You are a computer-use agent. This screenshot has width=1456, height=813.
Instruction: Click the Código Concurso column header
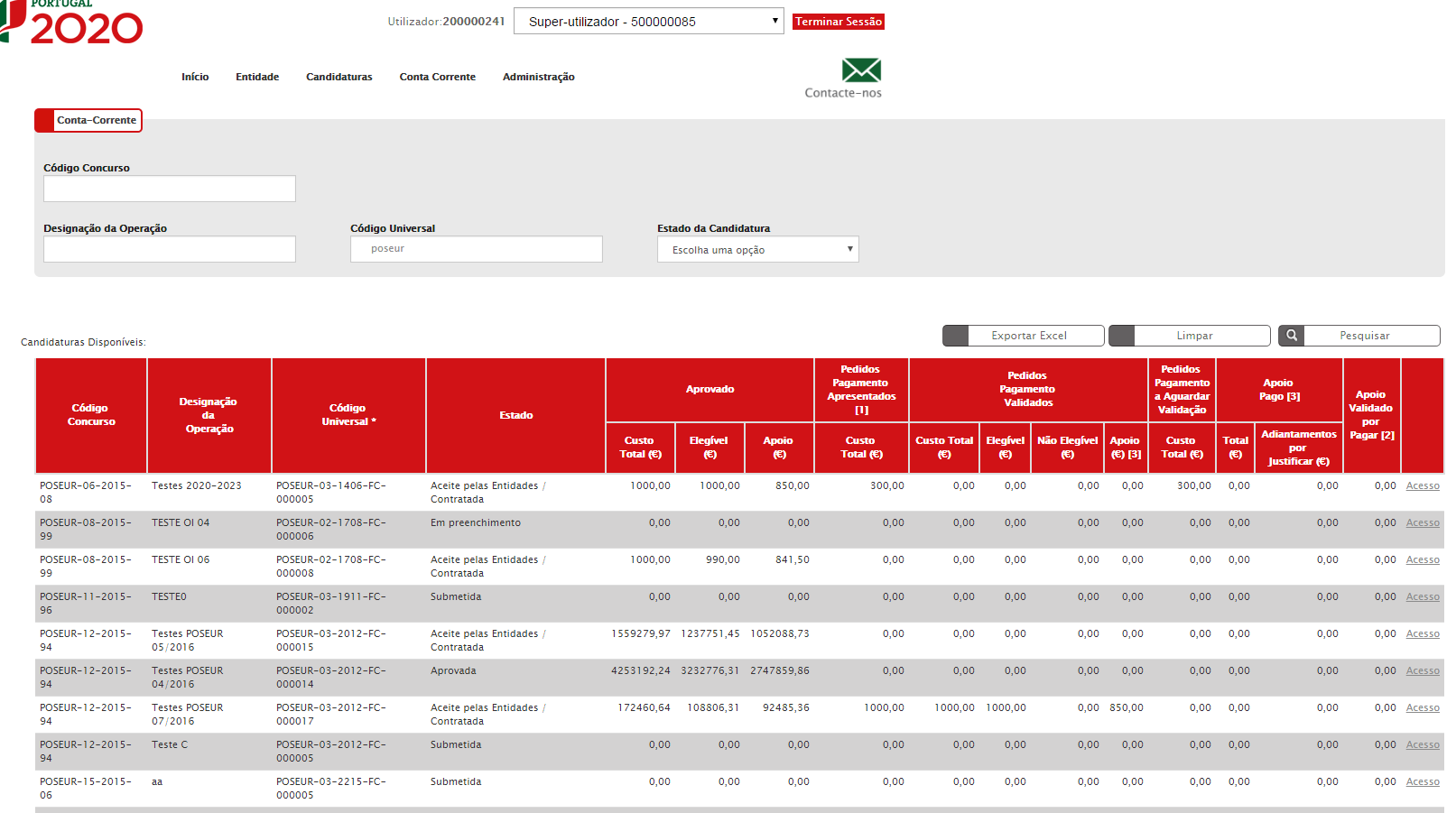[91, 415]
